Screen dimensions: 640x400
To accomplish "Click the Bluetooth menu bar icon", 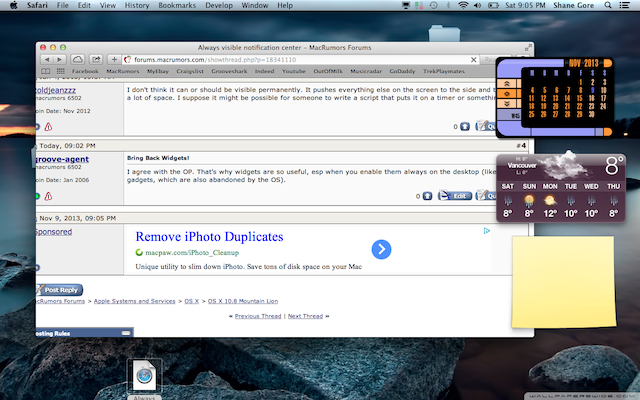I will [448, 5].
